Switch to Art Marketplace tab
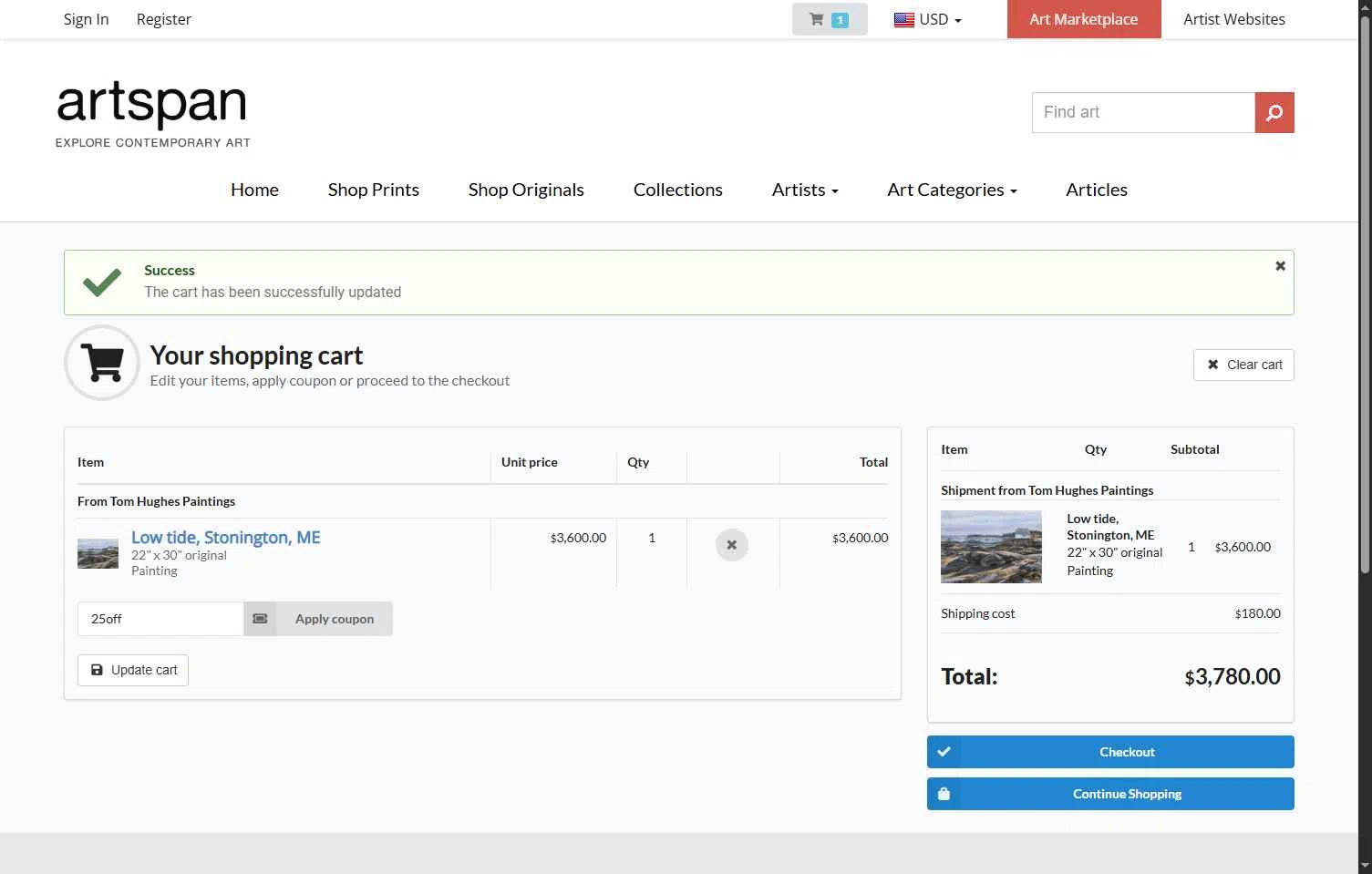 click(1084, 19)
